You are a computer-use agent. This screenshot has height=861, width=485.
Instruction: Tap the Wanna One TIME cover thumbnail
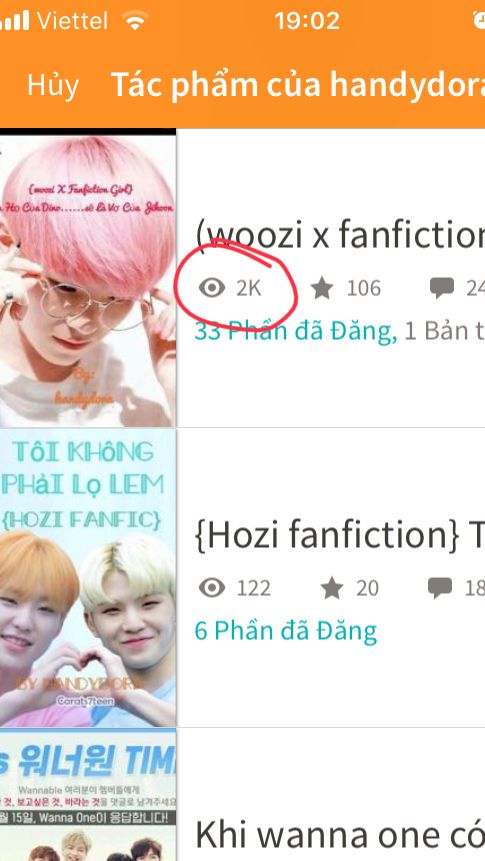tap(88, 796)
